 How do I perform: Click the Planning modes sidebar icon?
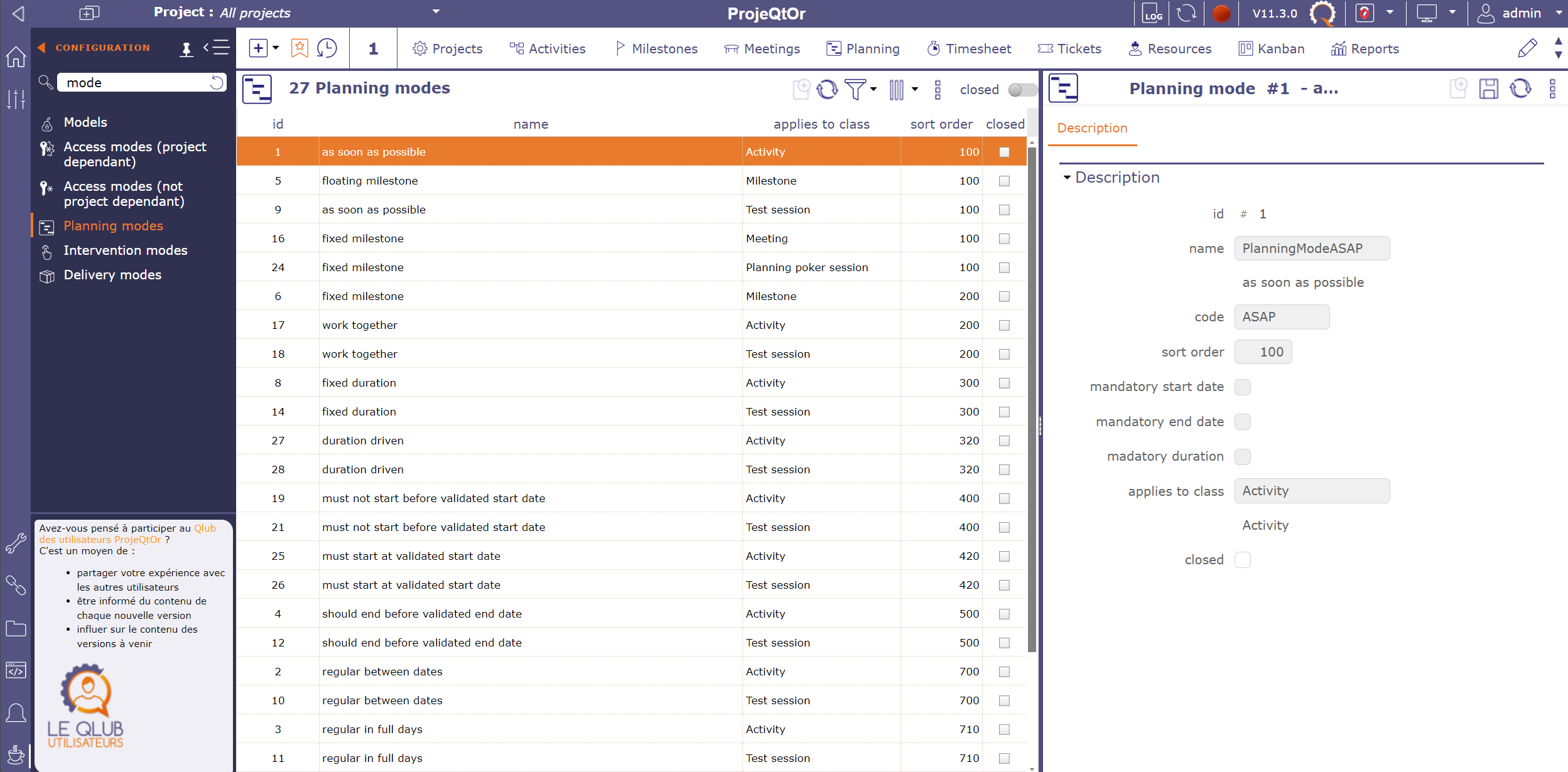coord(45,226)
